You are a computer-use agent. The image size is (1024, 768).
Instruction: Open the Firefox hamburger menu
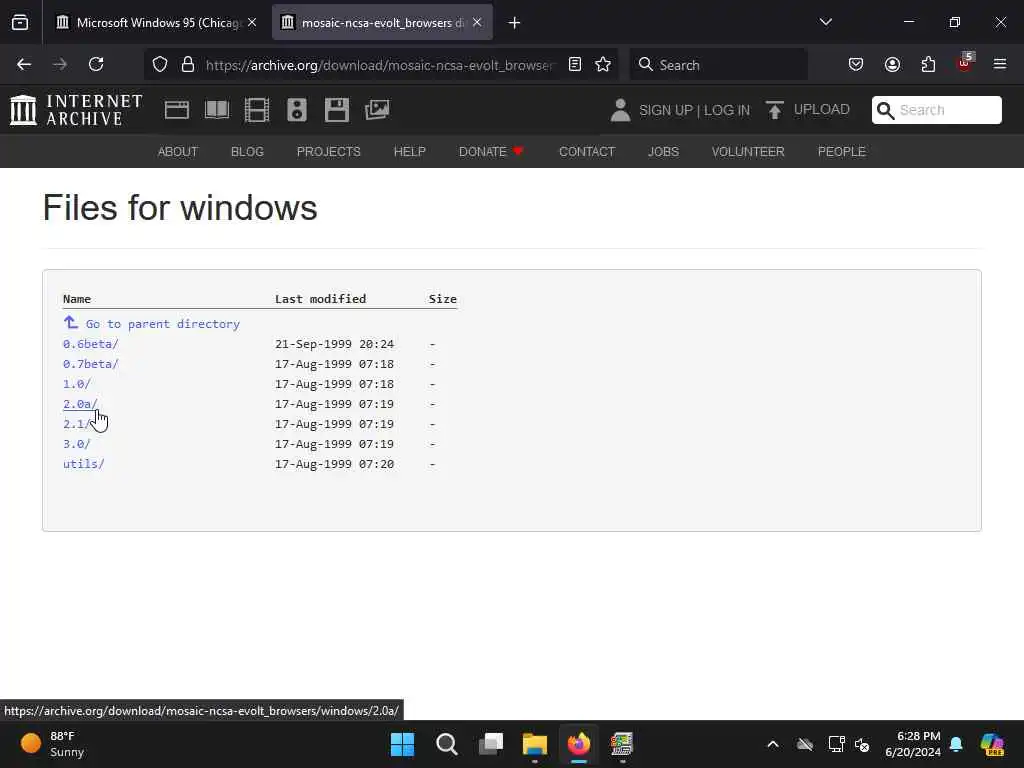pyautogui.click(x=1000, y=64)
